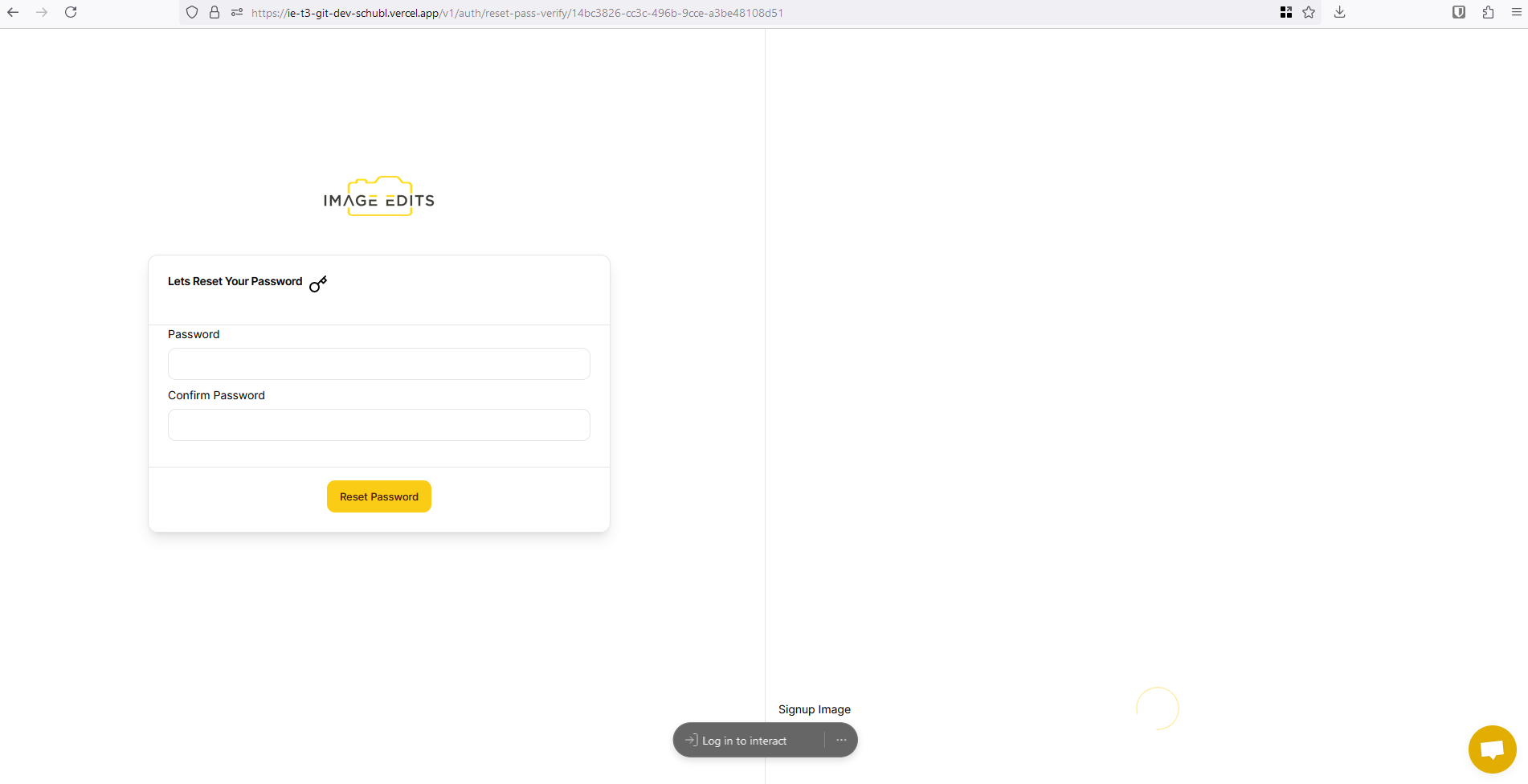This screenshot has height=784, width=1528.
Task: Expand the three-dots options on login toolbar
Action: [x=841, y=740]
